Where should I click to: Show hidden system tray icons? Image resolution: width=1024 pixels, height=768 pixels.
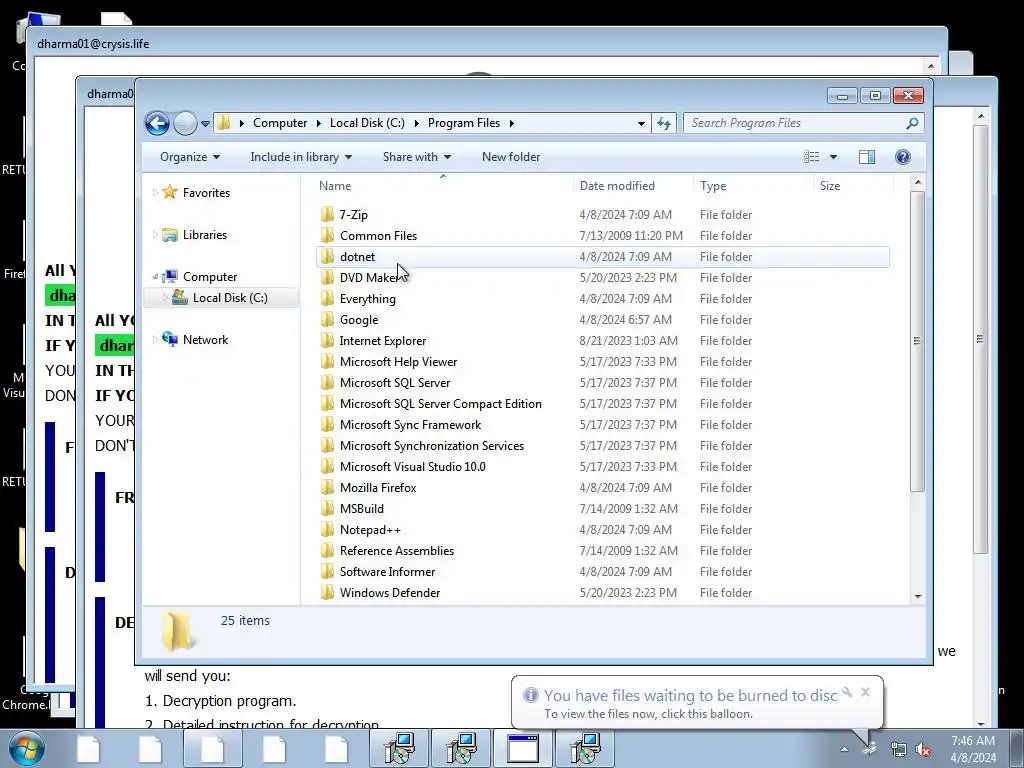(844, 749)
